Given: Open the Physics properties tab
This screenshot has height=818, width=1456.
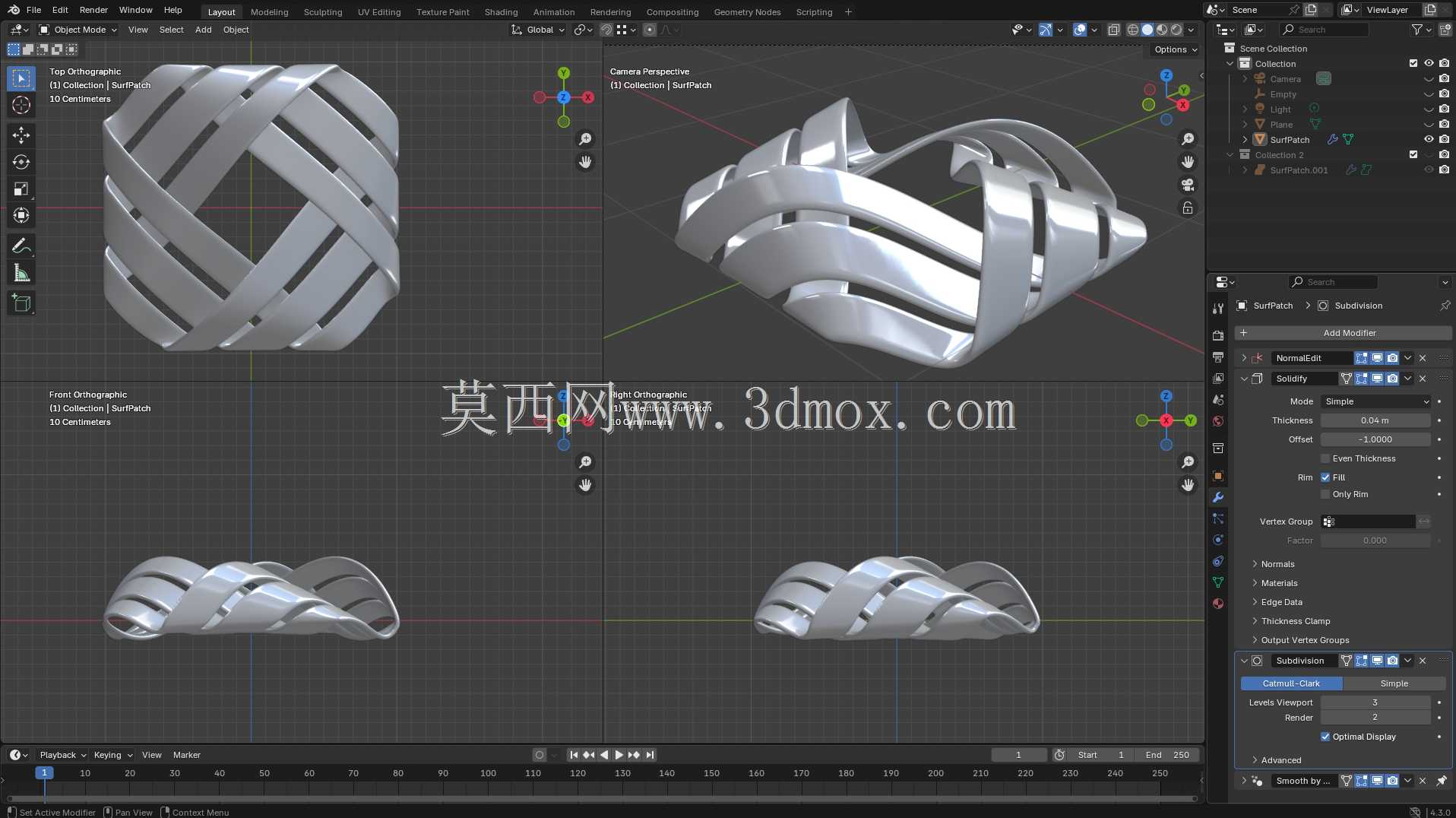Looking at the screenshot, I should click(x=1218, y=540).
